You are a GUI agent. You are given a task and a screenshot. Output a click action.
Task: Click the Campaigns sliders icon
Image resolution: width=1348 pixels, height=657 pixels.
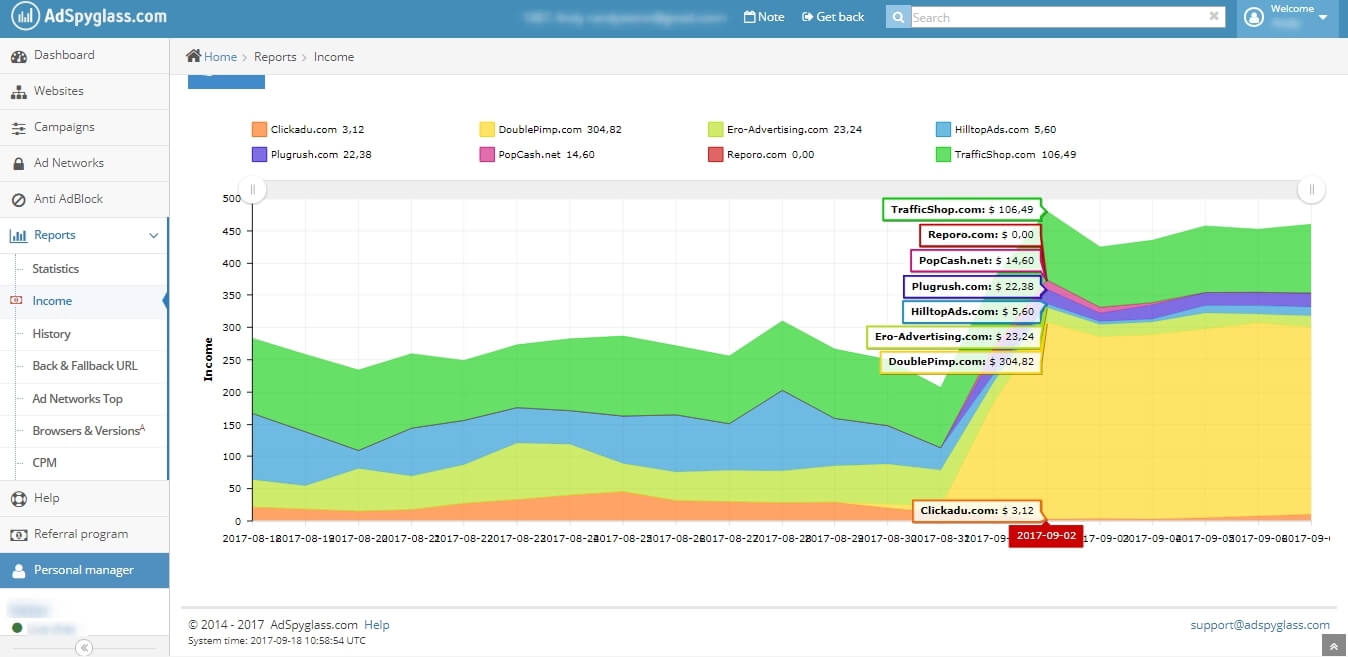tap(19, 128)
